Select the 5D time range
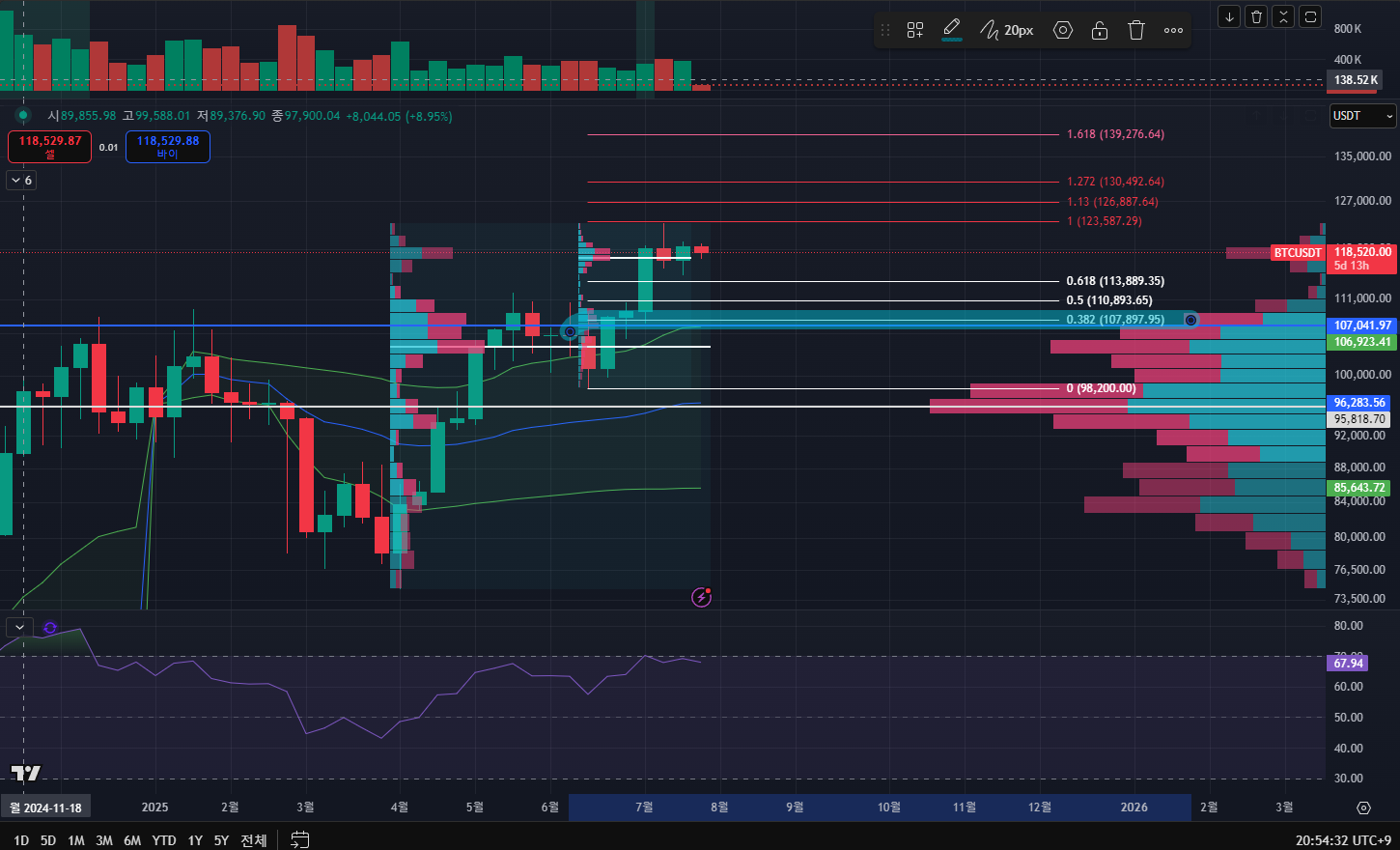This screenshot has width=1400, height=850. click(x=48, y=840)
